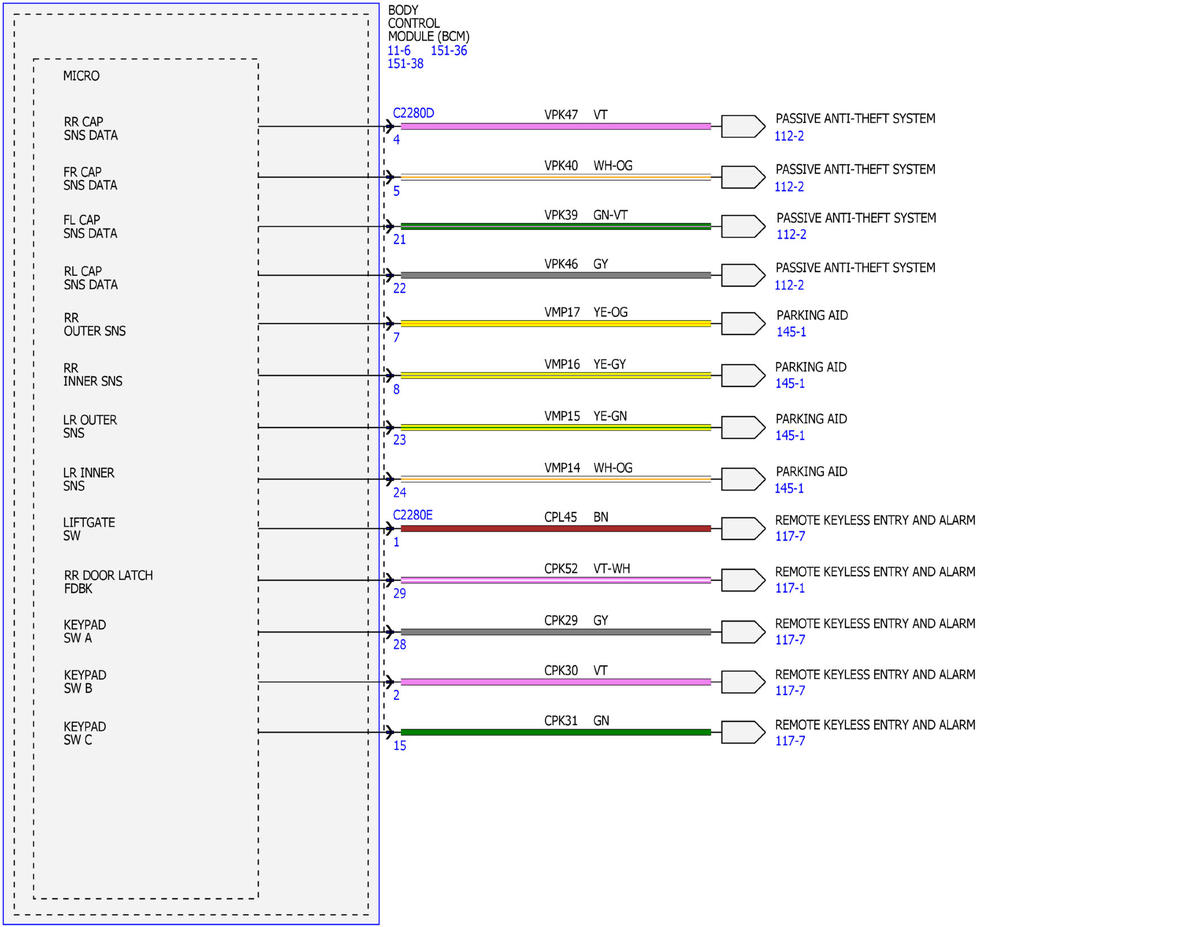Click the off-page arrow on wire CPK31
1200x927 pixels.
click(x=743, y=732)
